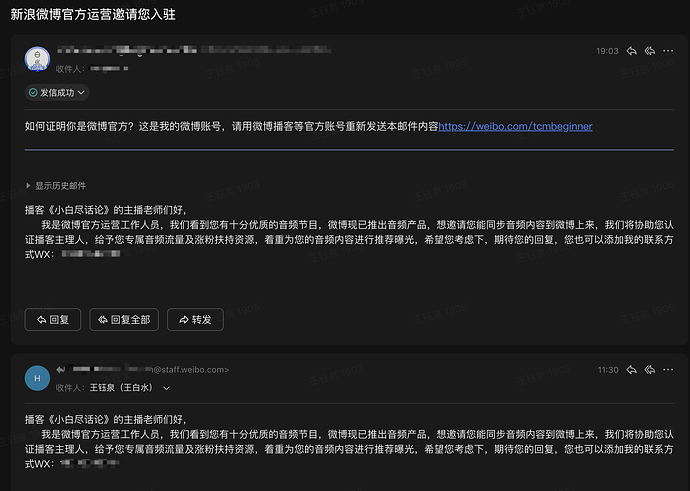Click the blue H avatar of the 11:30 email
This screenshot has width=690, height=491.
(37, 378)
